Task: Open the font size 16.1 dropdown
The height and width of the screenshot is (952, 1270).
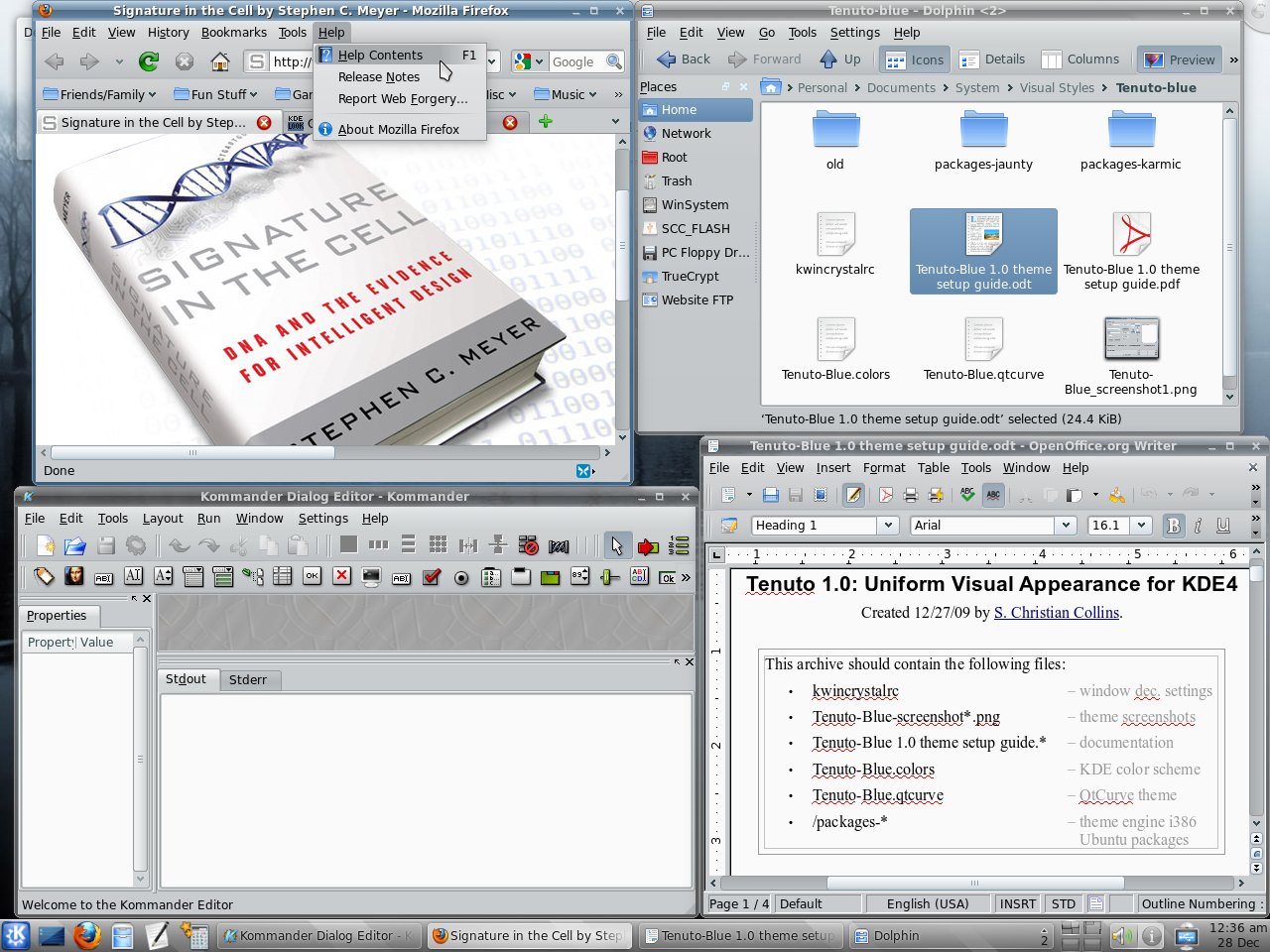Action: (1142, 526)
